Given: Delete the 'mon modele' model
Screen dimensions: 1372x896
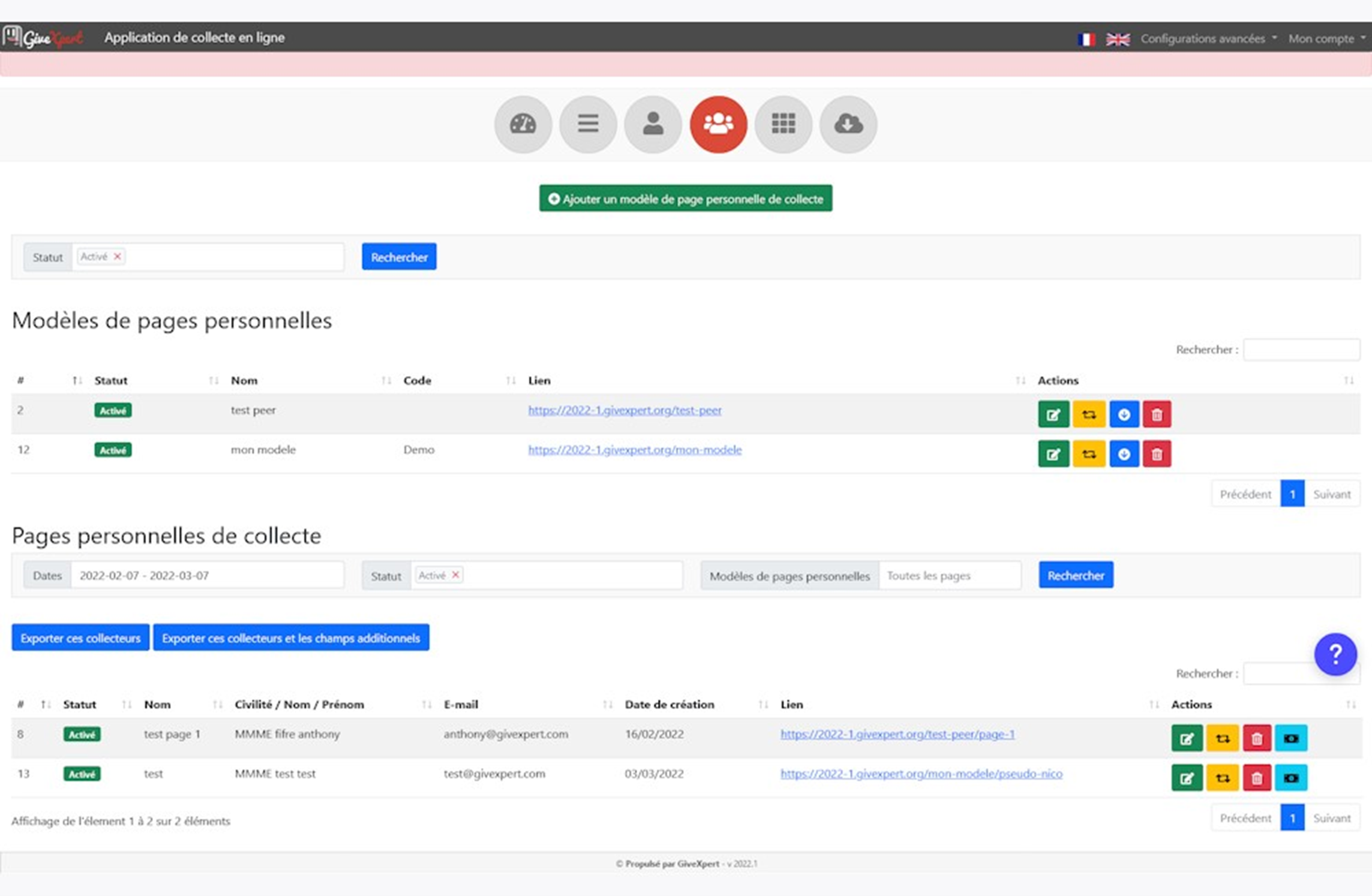Looking at the screenshot, I should click(x=1157, y=454).
